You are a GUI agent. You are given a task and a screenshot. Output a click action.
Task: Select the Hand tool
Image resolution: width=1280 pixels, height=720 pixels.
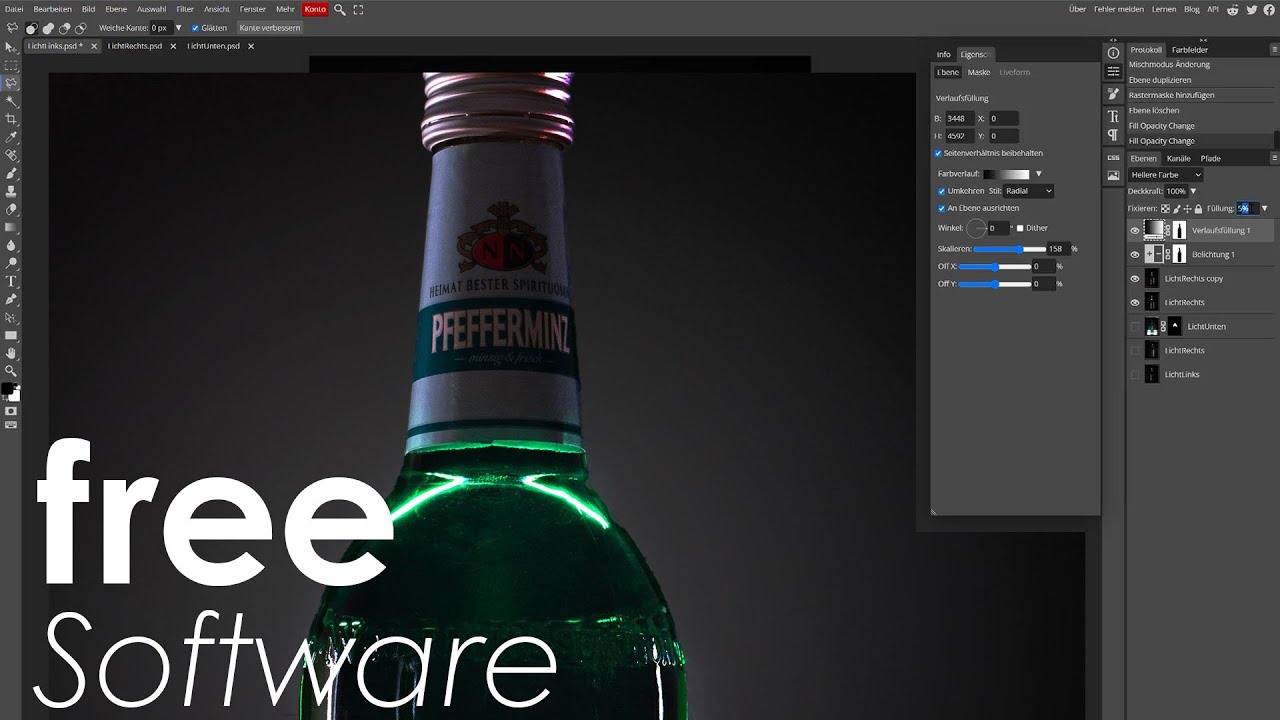click(x=11, y=353)
